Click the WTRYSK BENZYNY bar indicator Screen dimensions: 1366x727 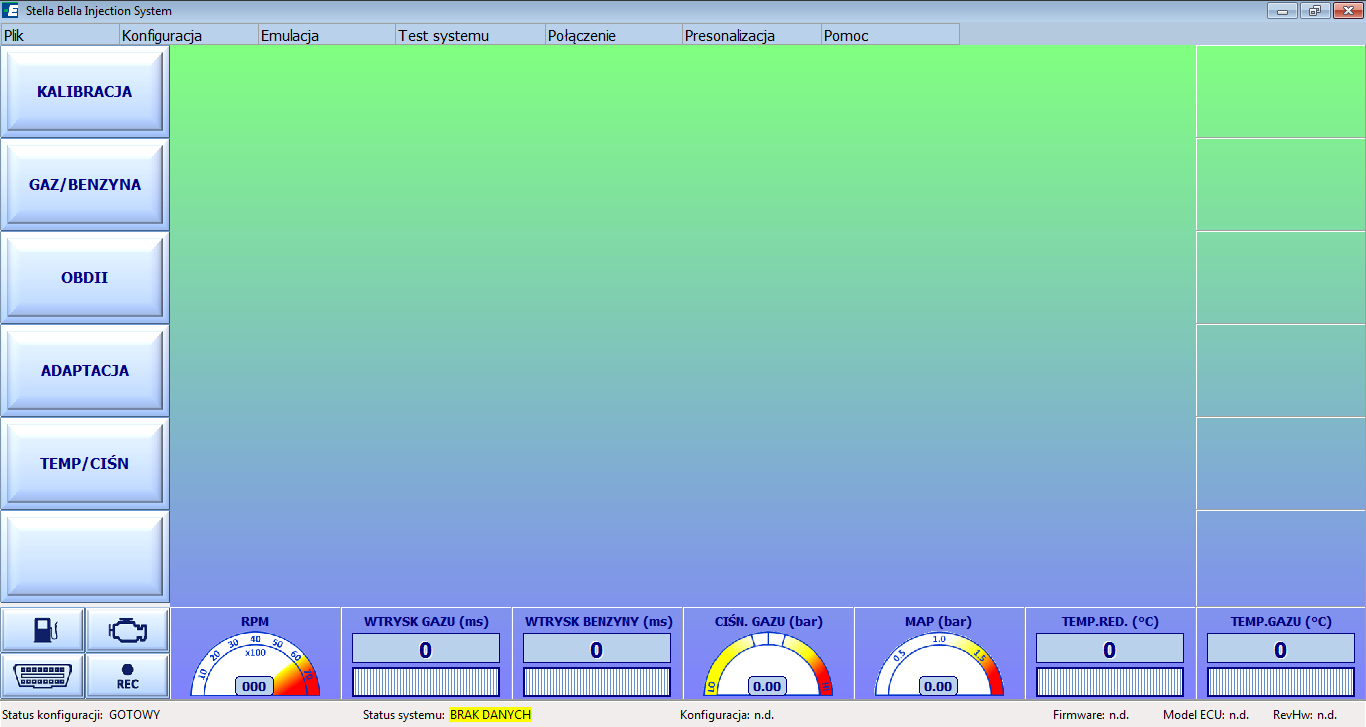[x=597, y=682]
